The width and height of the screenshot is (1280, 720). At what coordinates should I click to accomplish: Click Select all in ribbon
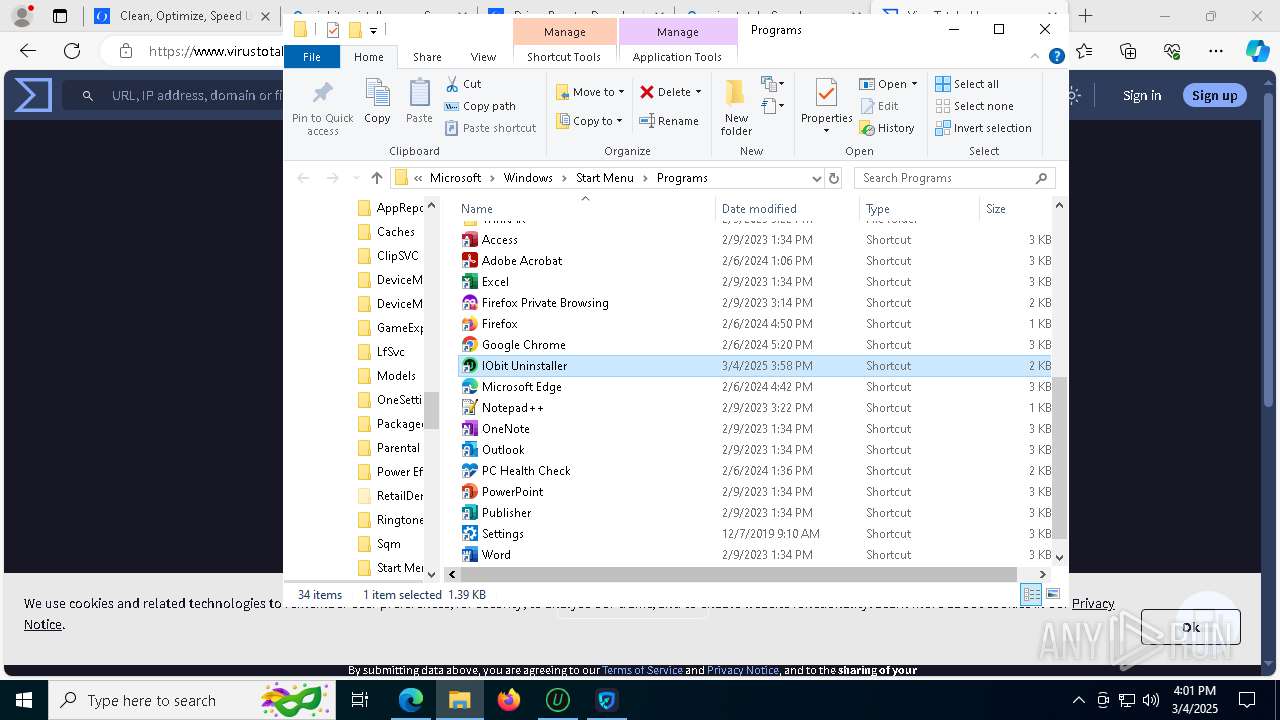tap(967, 84)
